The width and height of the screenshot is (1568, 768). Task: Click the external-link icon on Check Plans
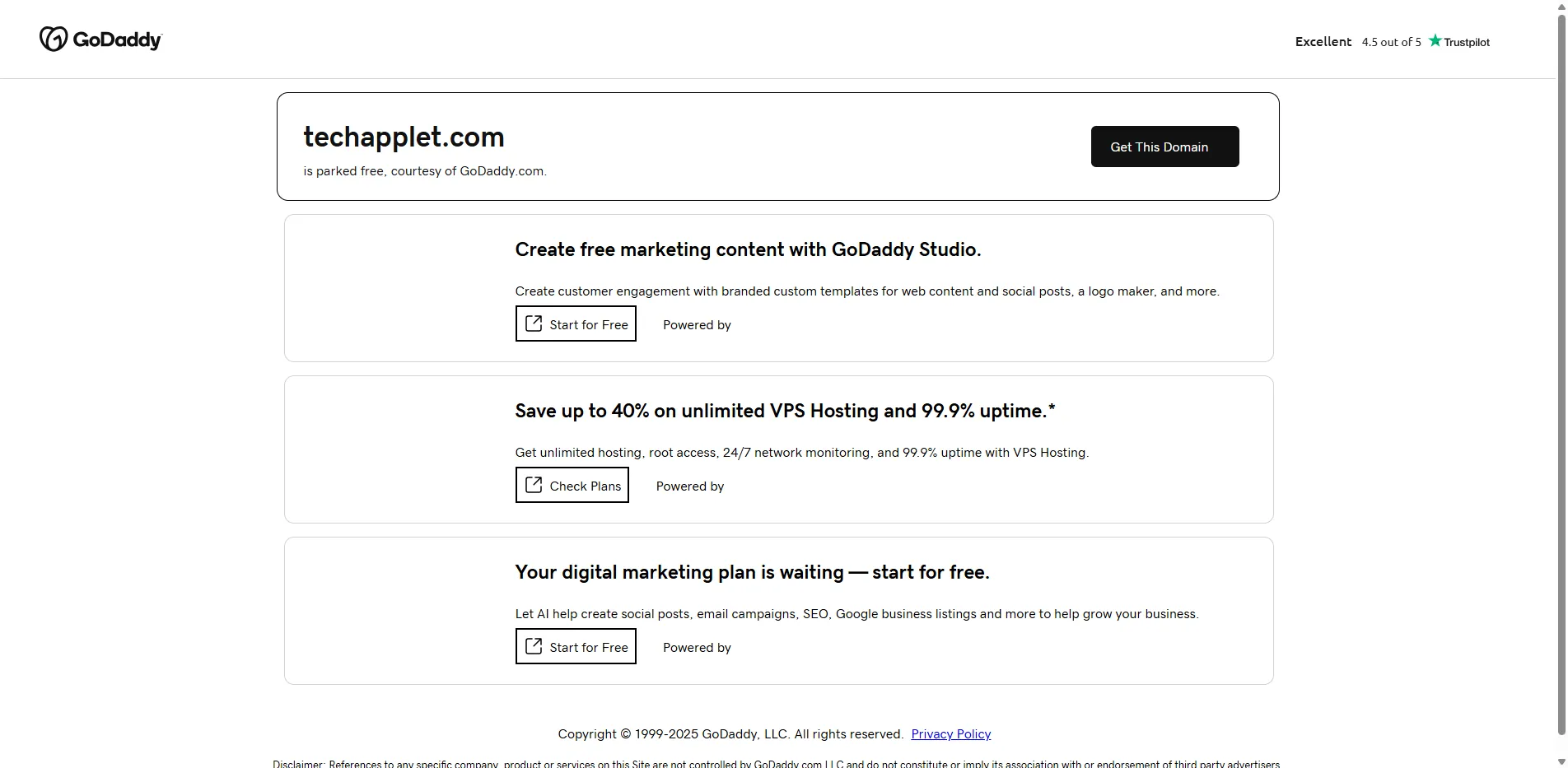[x=534, y=485]
